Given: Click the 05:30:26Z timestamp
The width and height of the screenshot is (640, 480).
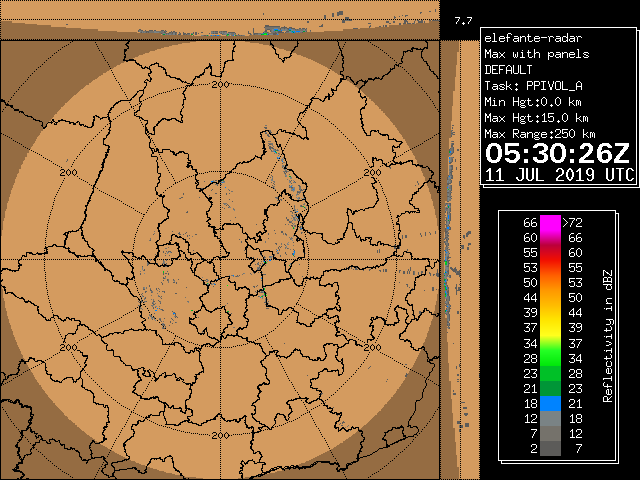Looking at the screenshot, I should (558, 154).
